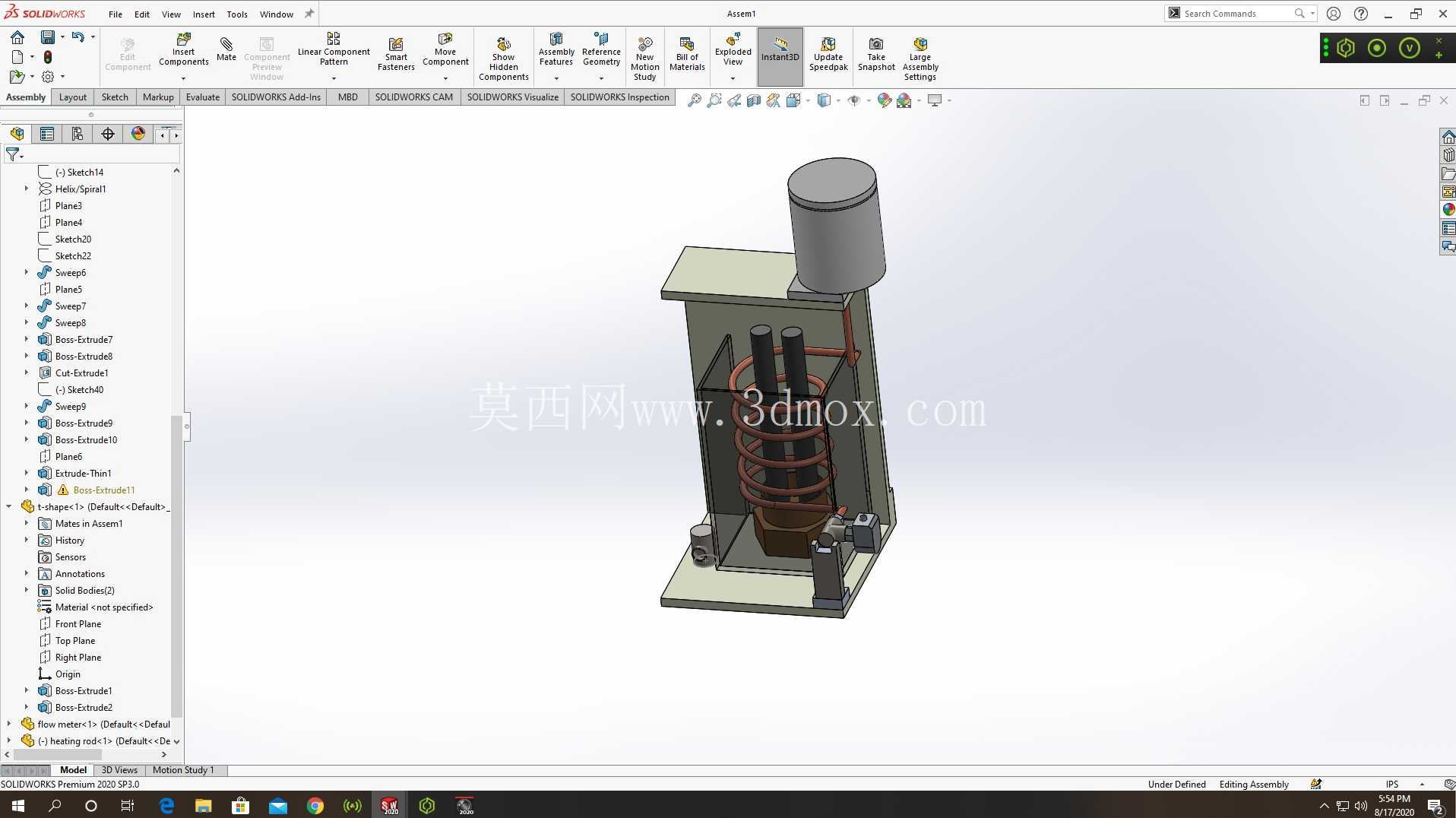Open Reference Geometry tool
The width and height of the screenshot is (1456, 818).
click(601, 49)
